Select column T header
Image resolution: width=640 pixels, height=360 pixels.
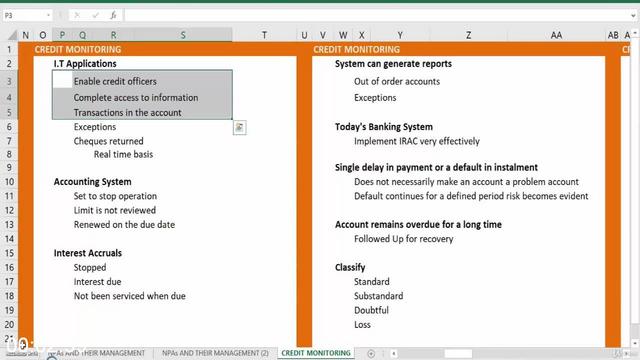point(264,35)
